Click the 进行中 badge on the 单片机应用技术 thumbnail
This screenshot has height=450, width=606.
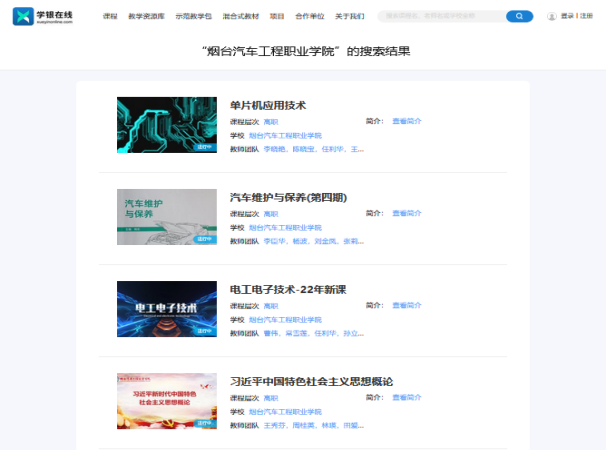(204, 147)
